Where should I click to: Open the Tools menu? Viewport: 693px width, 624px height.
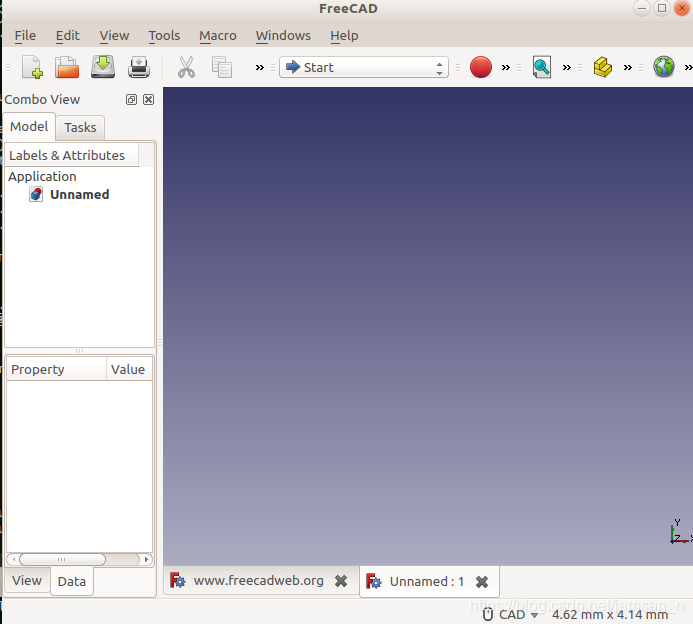(x=164, y=35)
